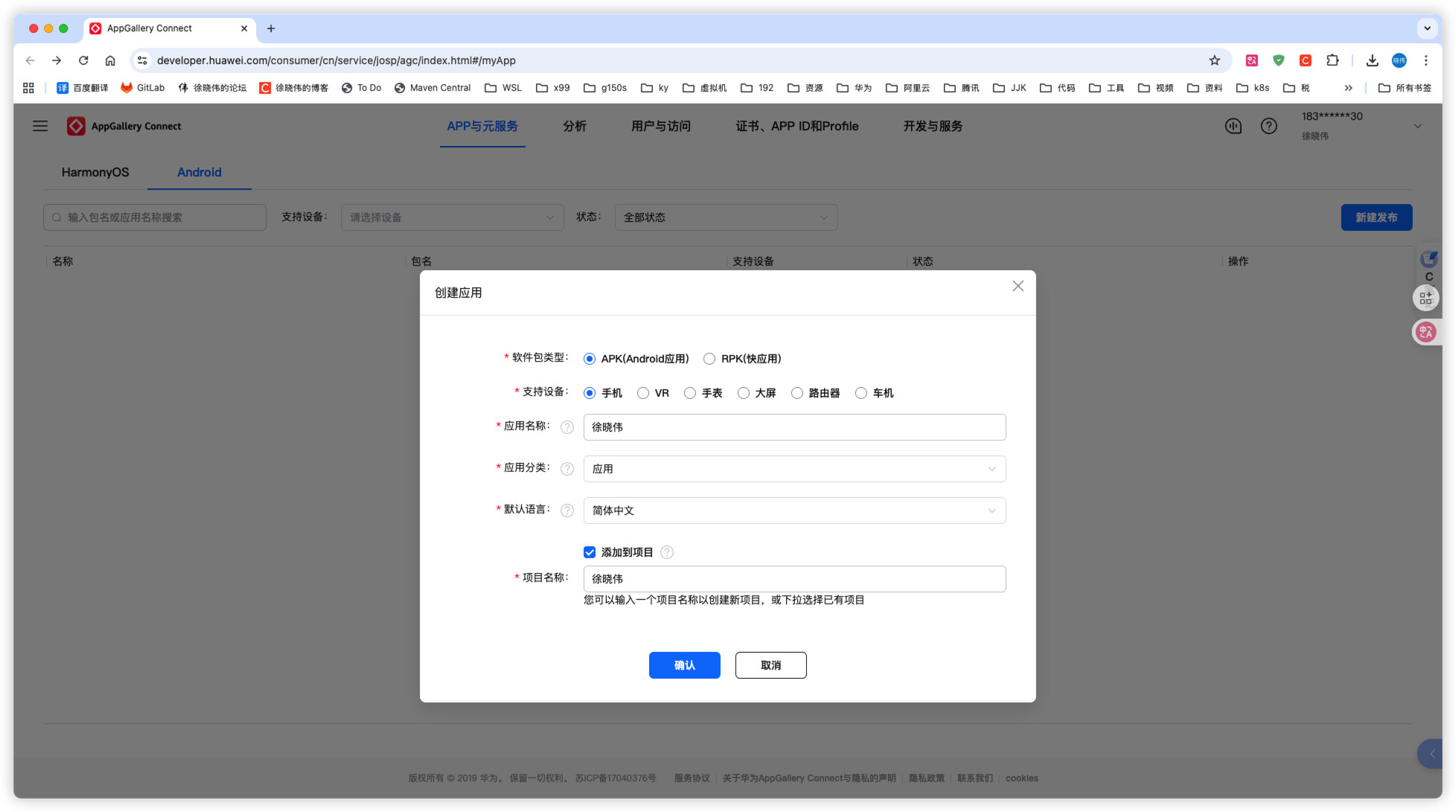Switch to the HarmonyOS tab
Screen dimensions: 1456x812
[95, 173]
